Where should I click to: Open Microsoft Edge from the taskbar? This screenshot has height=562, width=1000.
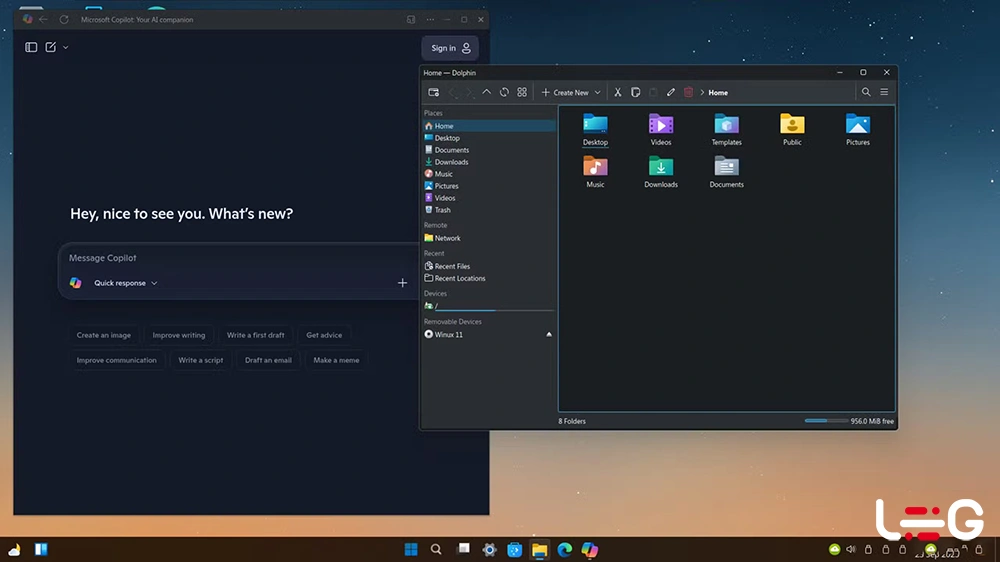(x=564, y=550)
